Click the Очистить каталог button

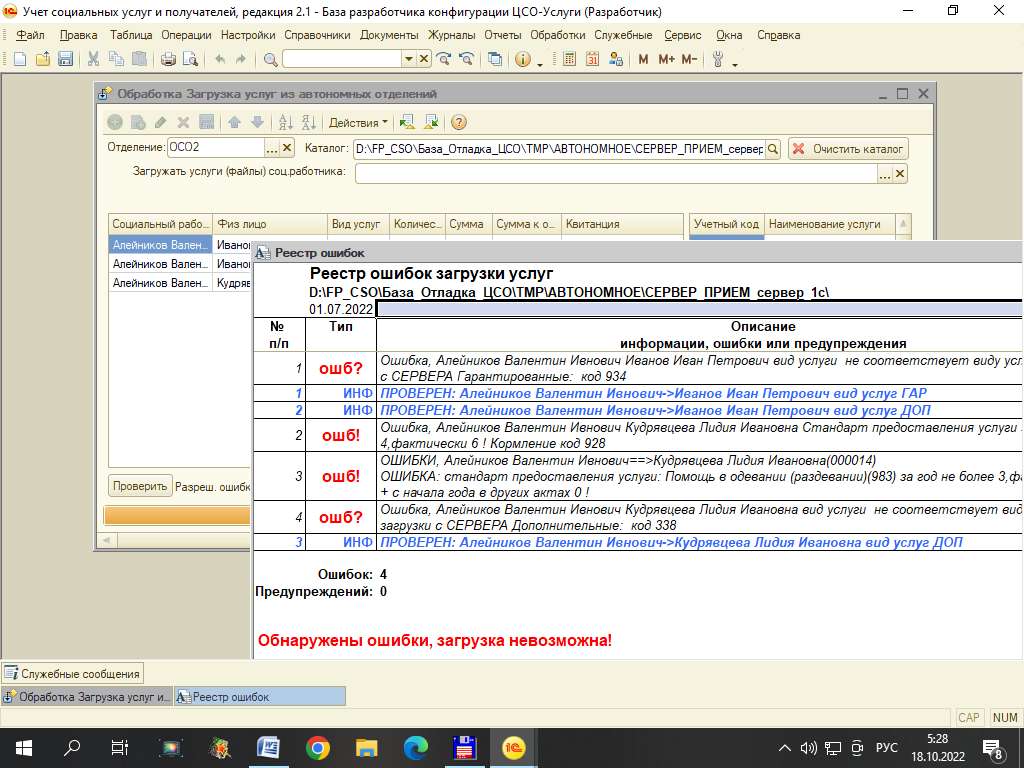coord(848,149)
